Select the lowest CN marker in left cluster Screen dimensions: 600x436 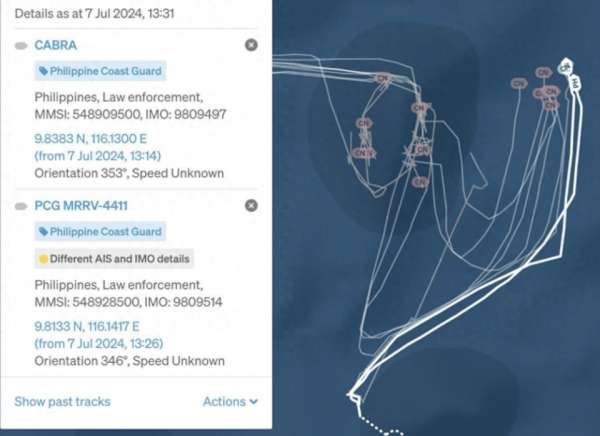click(x=420, y=182)
